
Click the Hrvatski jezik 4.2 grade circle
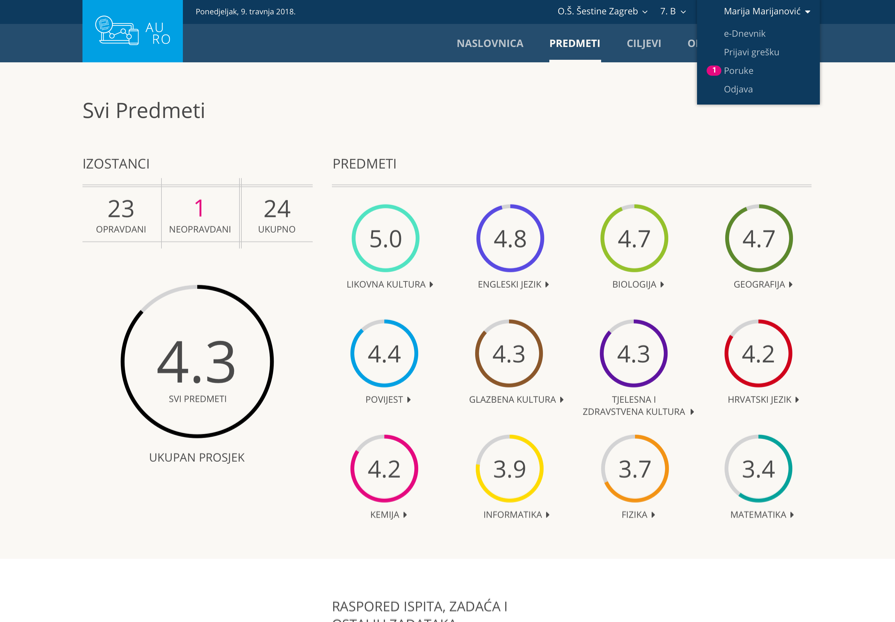[x=758, y=353]
